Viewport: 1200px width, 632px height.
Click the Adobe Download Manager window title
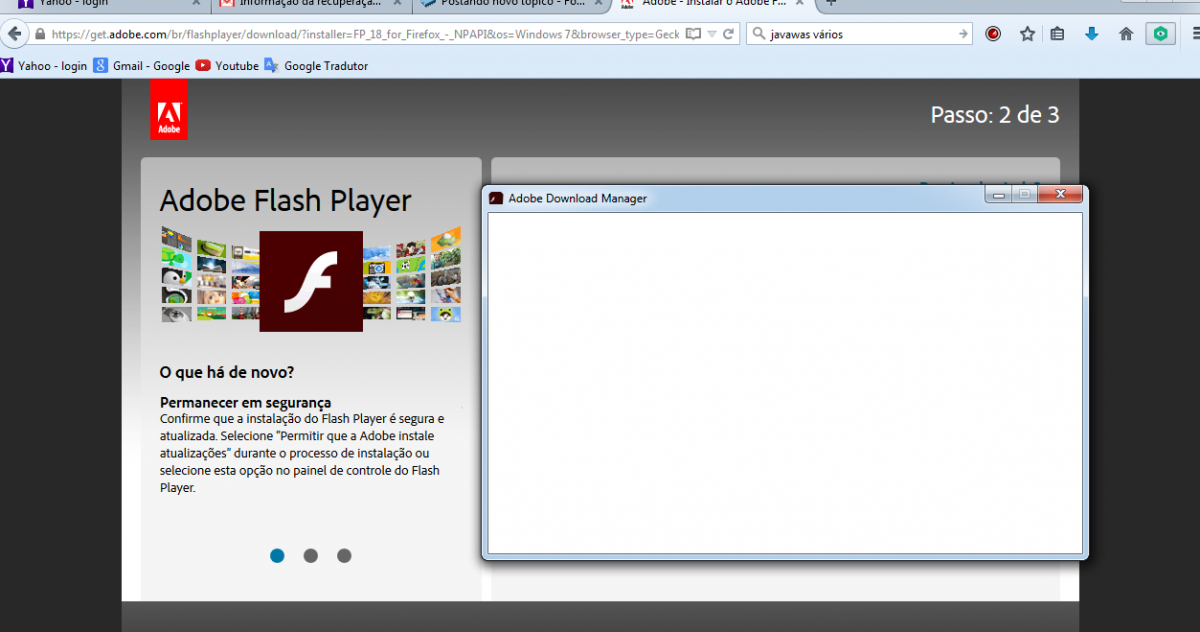577,198
